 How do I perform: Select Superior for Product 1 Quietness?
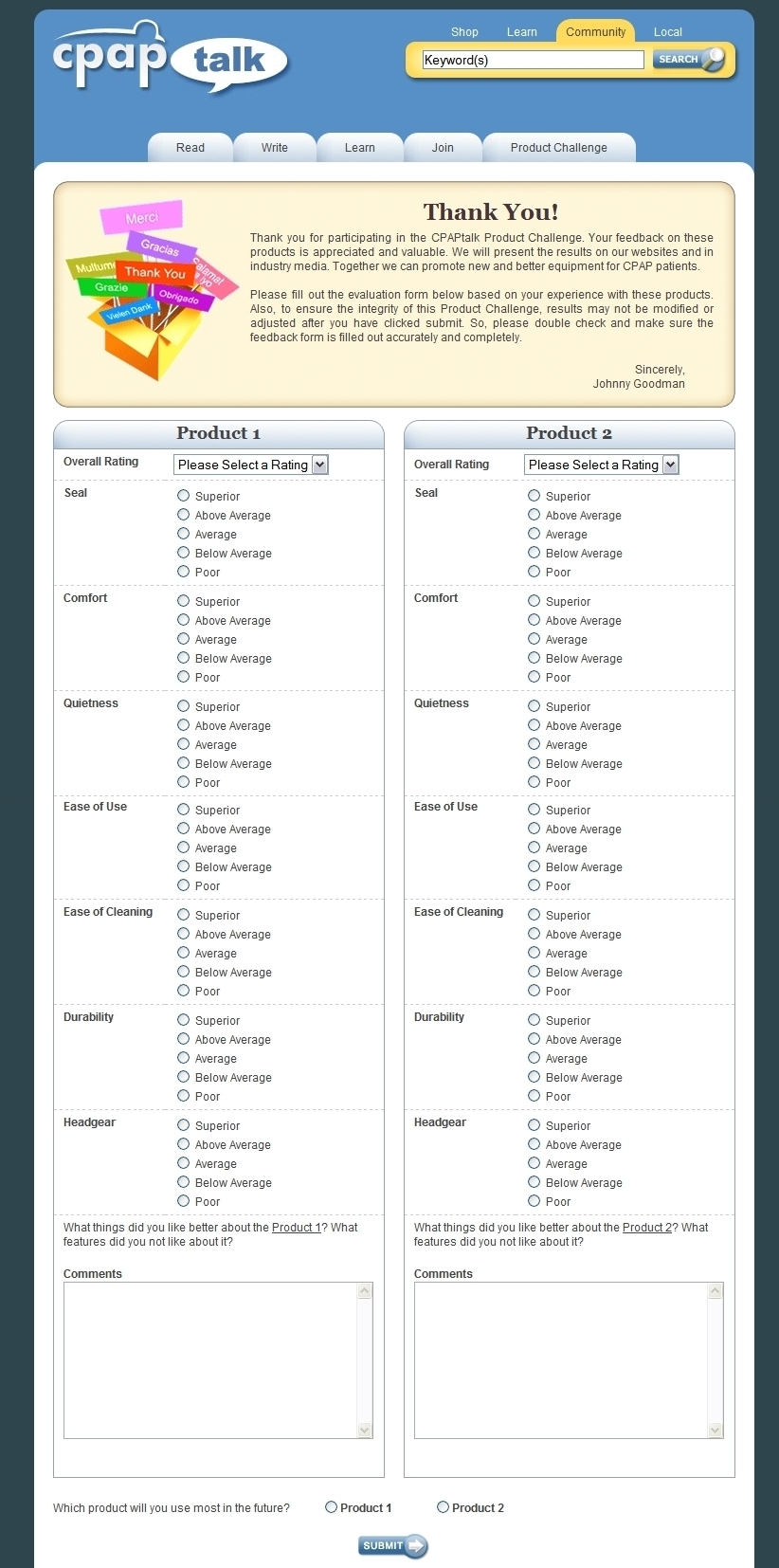tap(184, 706)
